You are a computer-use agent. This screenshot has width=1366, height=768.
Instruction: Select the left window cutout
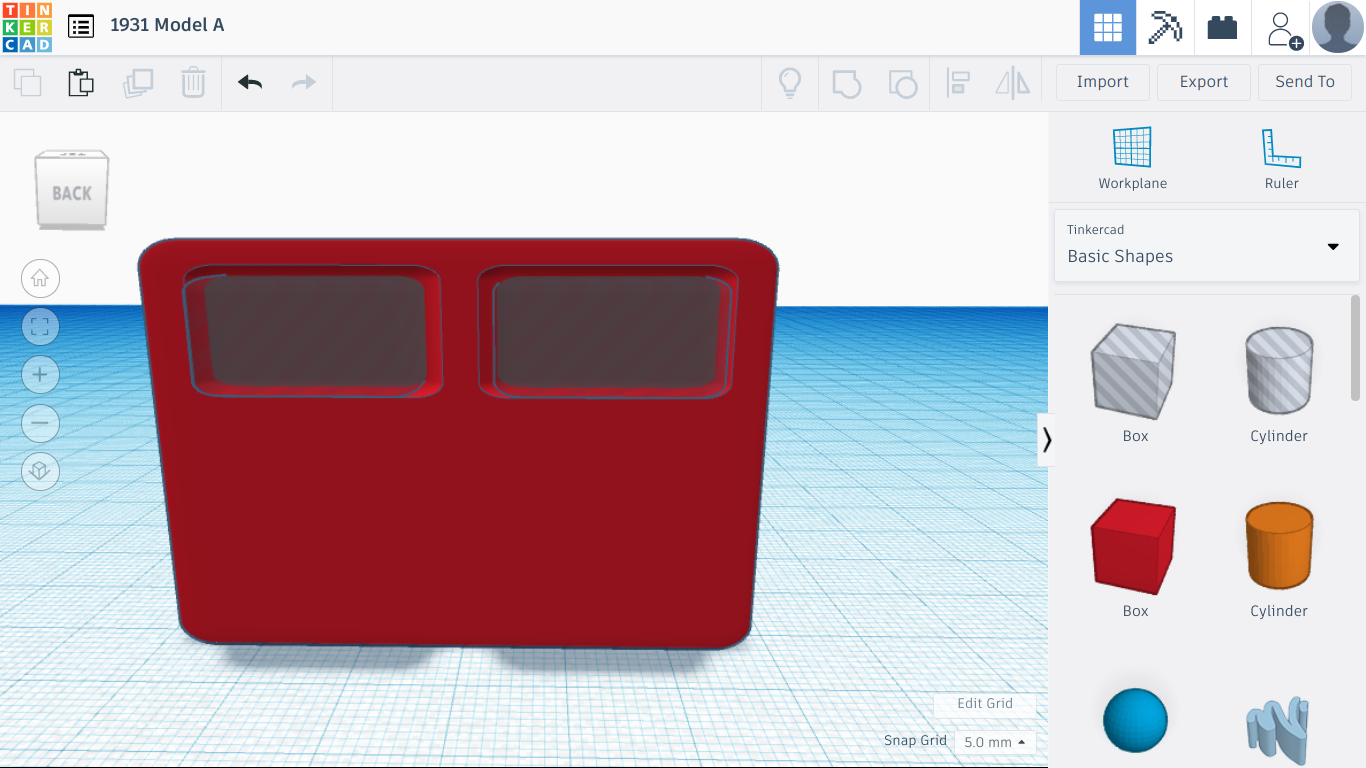314,333
